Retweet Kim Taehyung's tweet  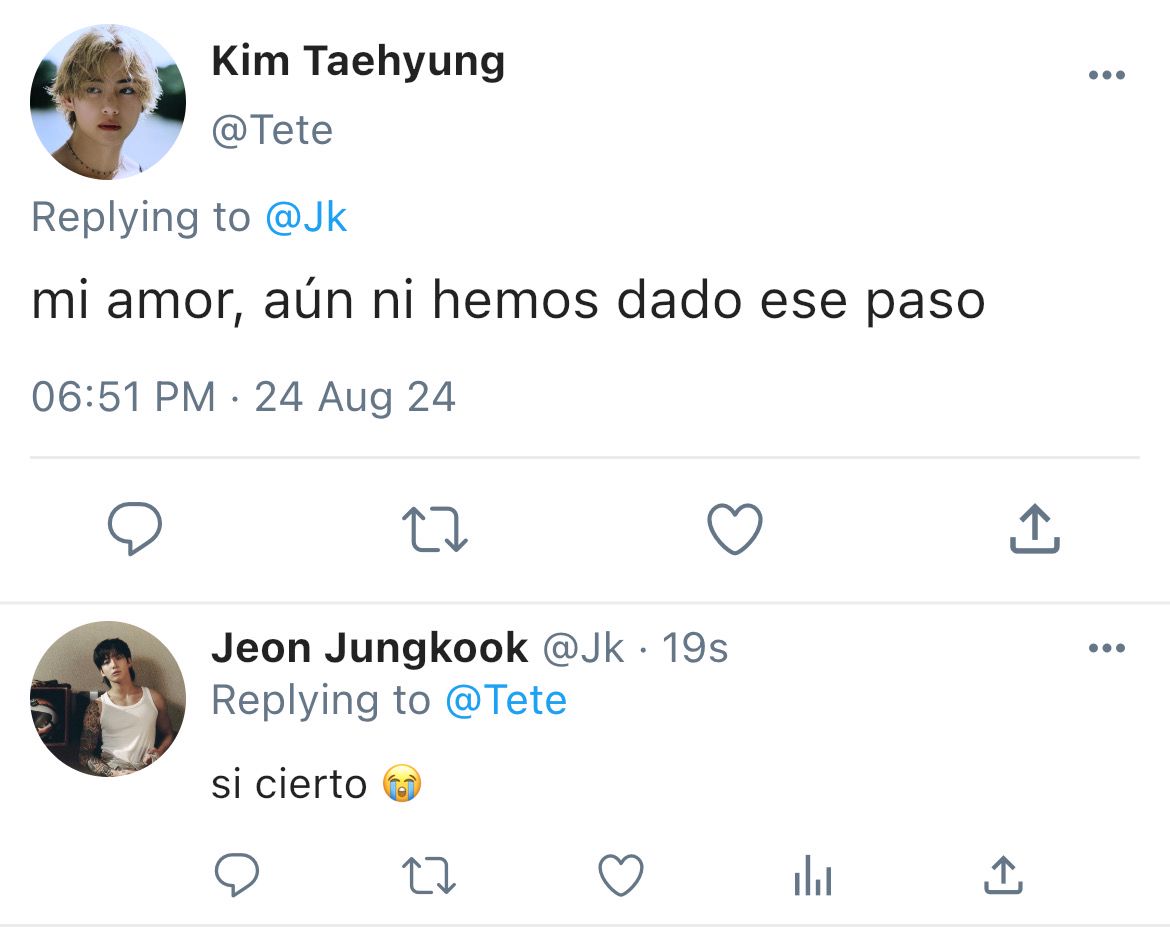coord(434,529)
